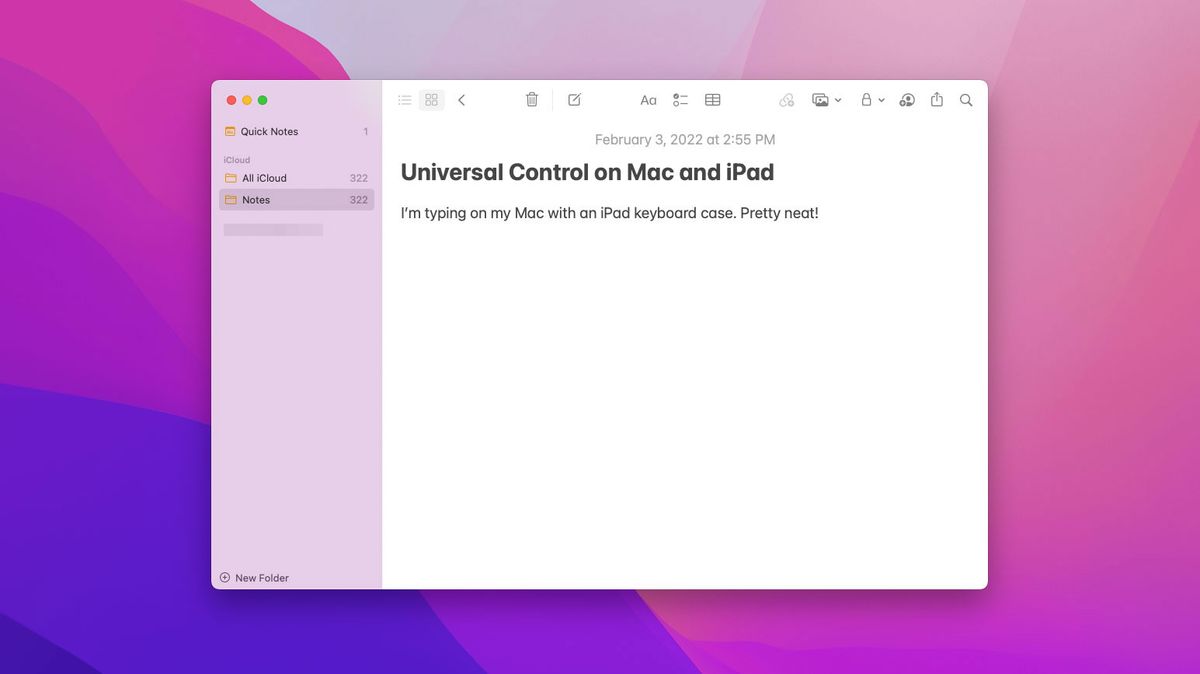Image resolution: width=1200 pixels, height=674 pixels.
Task: Click the note title text
Action: (587, 172)
